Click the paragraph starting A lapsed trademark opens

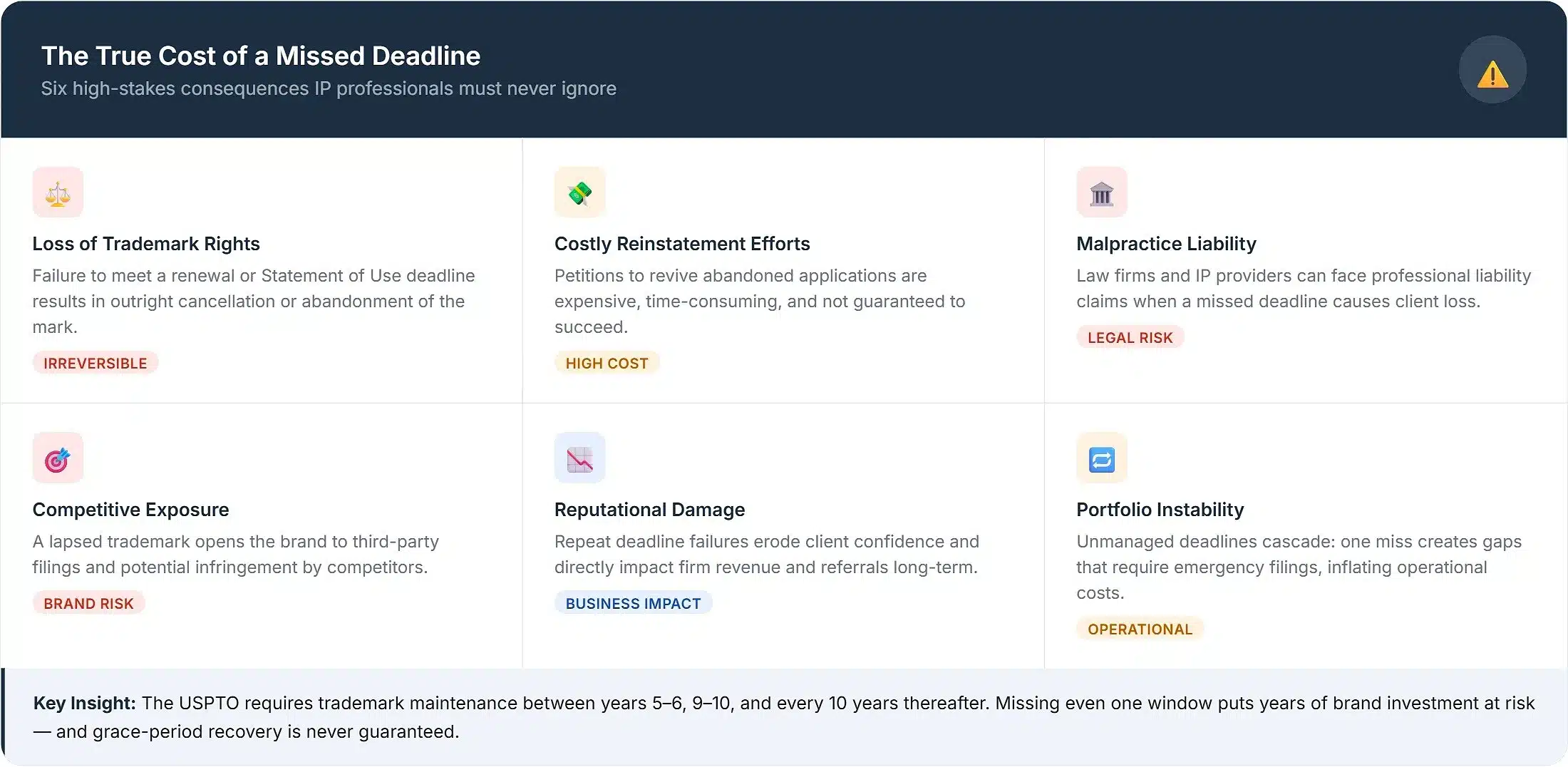tap(235, 555)
